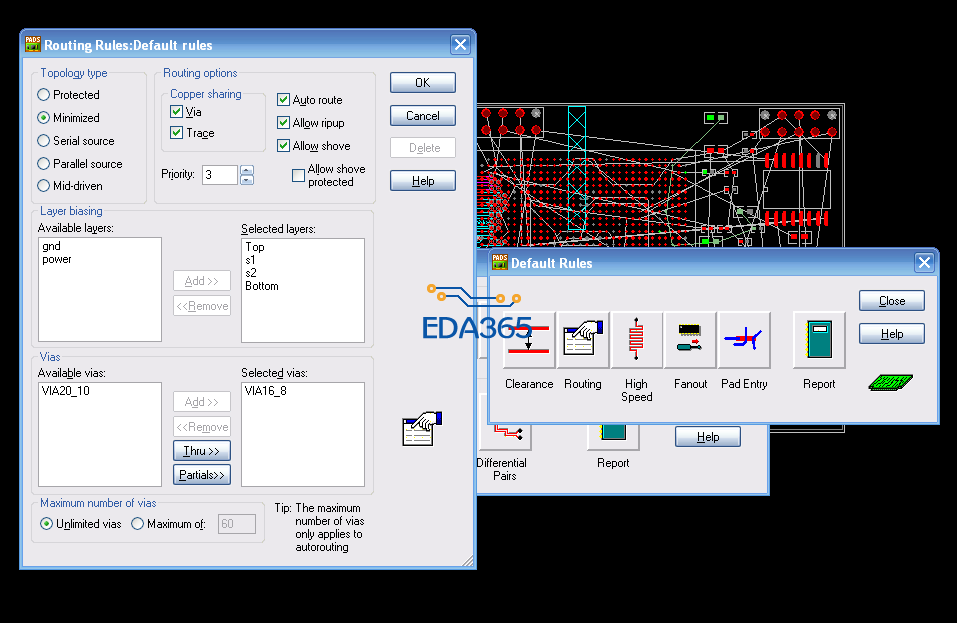957x623 pixels.
Task: Decrease Priority with down spinner arrow
Action: 247,180
